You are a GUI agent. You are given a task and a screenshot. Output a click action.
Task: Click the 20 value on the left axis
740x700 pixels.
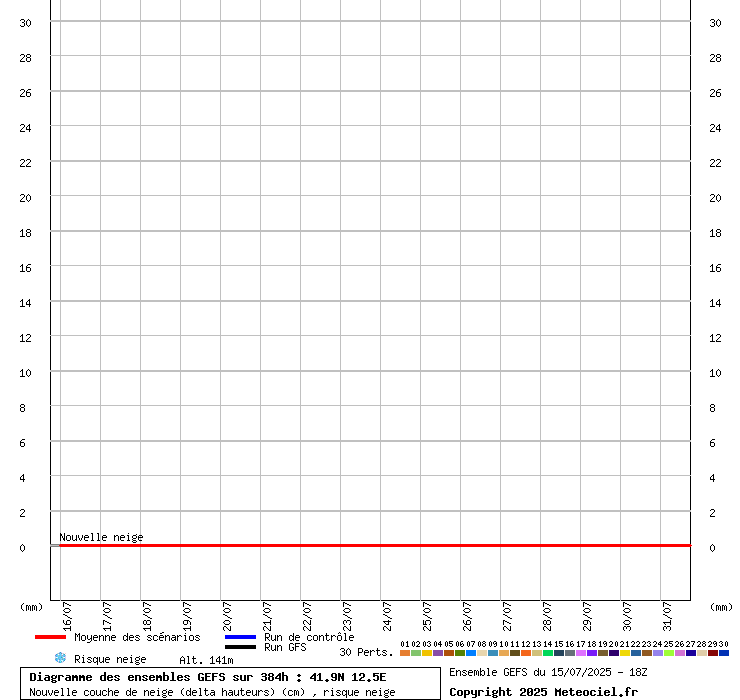25,198
